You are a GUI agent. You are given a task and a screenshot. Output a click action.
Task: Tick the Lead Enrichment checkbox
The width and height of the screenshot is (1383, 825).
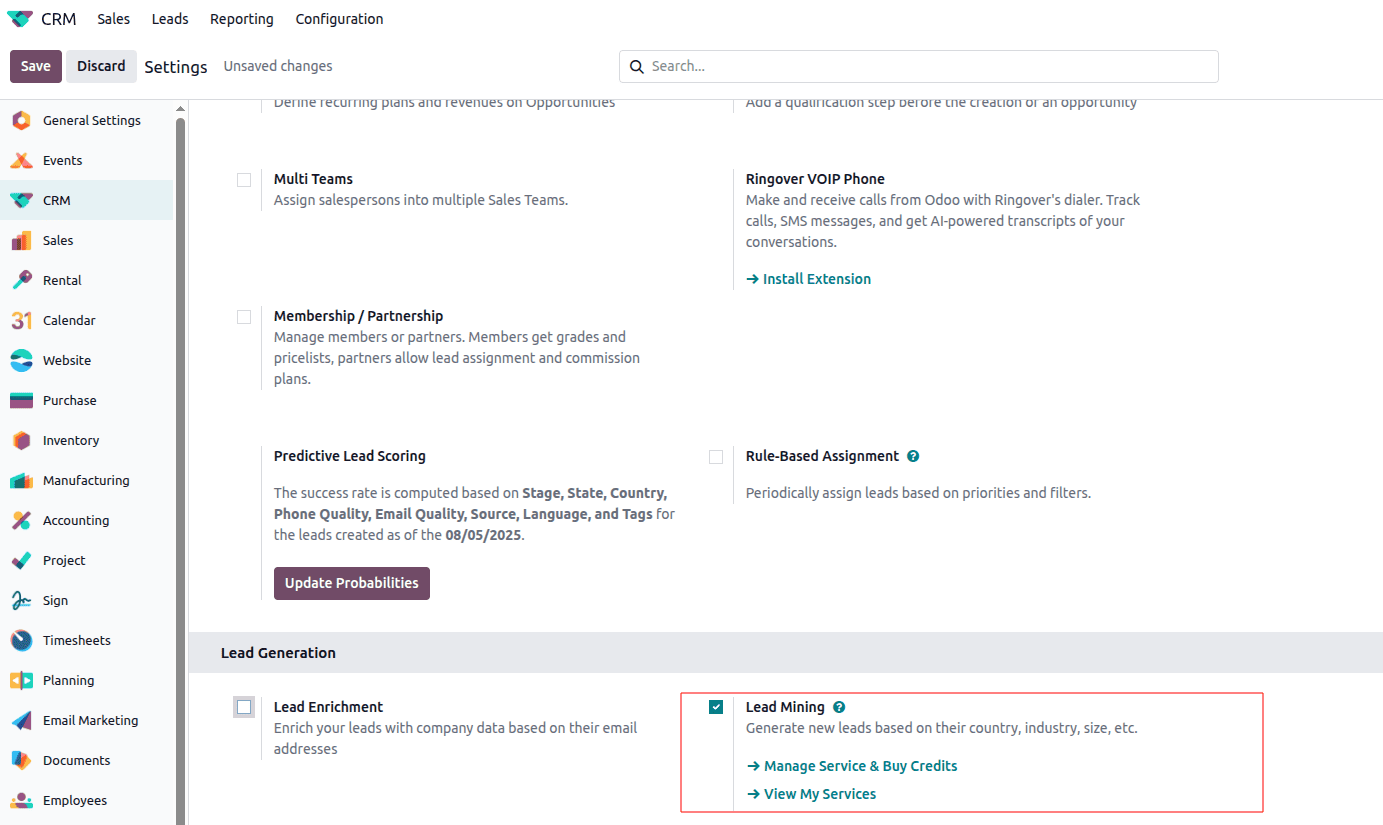[x=244, y=708]
